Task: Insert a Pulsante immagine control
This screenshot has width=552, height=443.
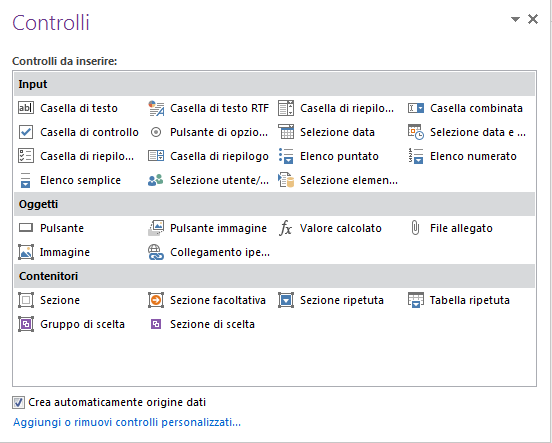Action: (207, 228)
